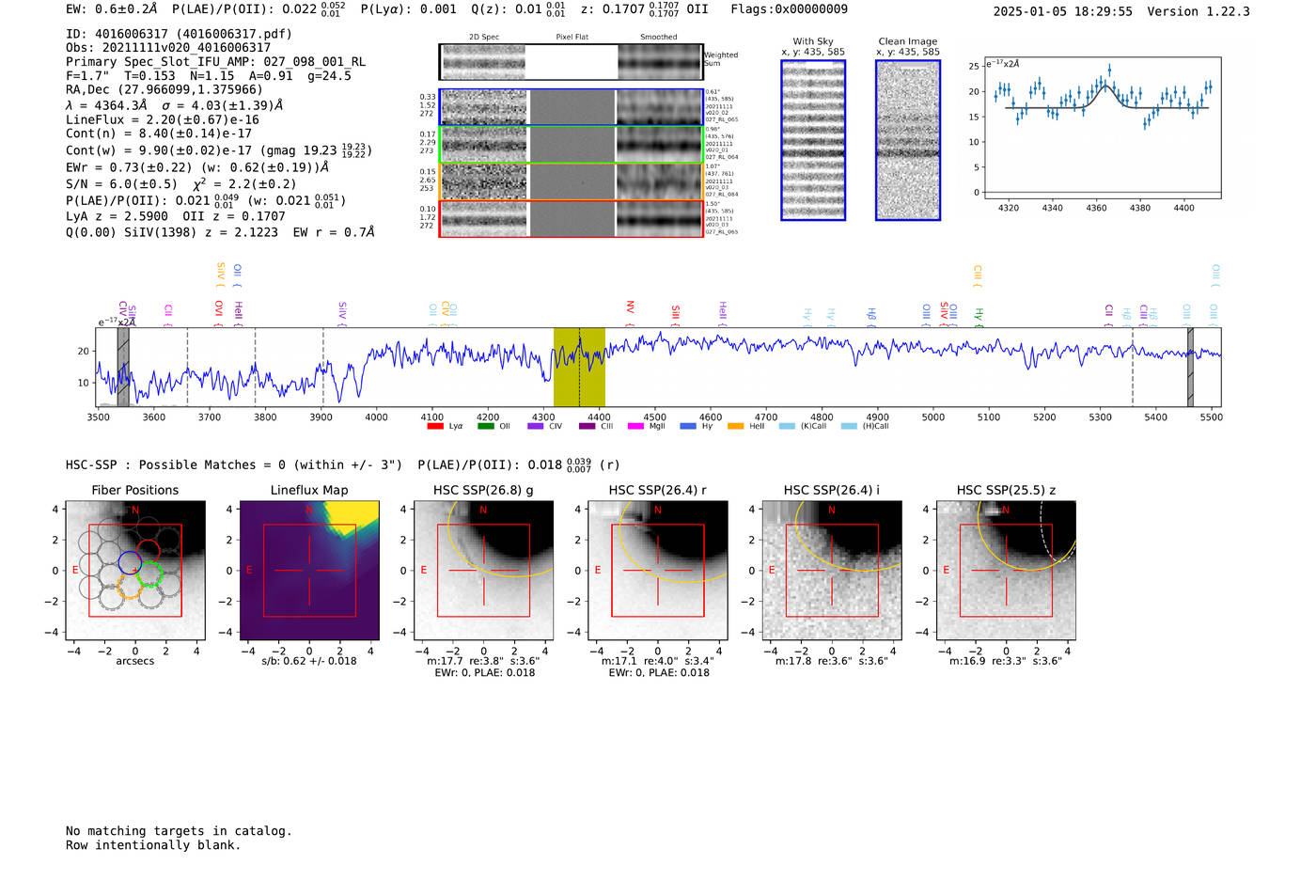Click 'No matching targets in catalog.' text
The height and width of the screenshot is (896, 1316).
[179, 831]
